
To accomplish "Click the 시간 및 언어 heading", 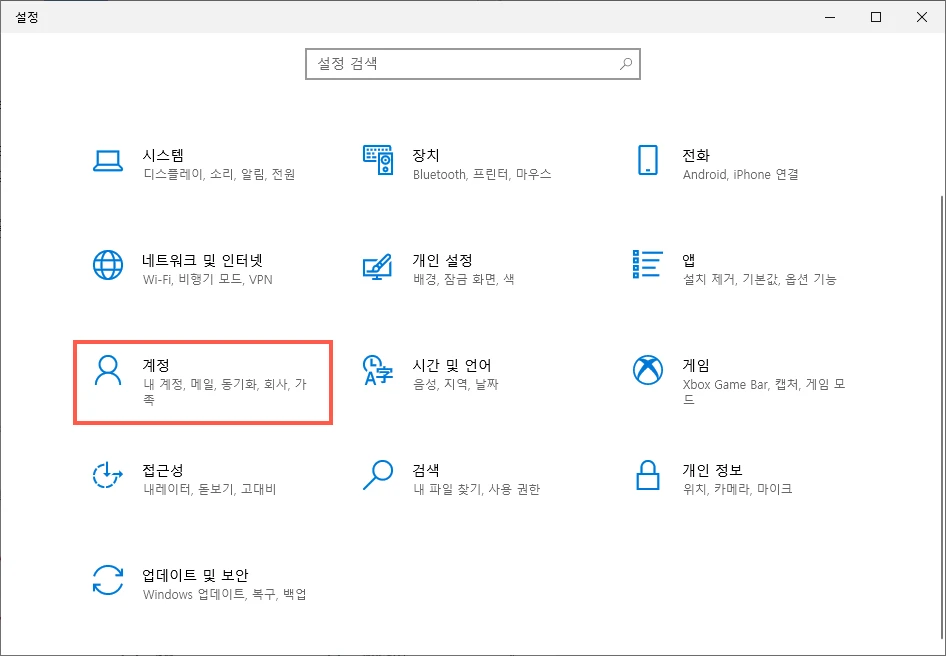I will tap(452, 365).
